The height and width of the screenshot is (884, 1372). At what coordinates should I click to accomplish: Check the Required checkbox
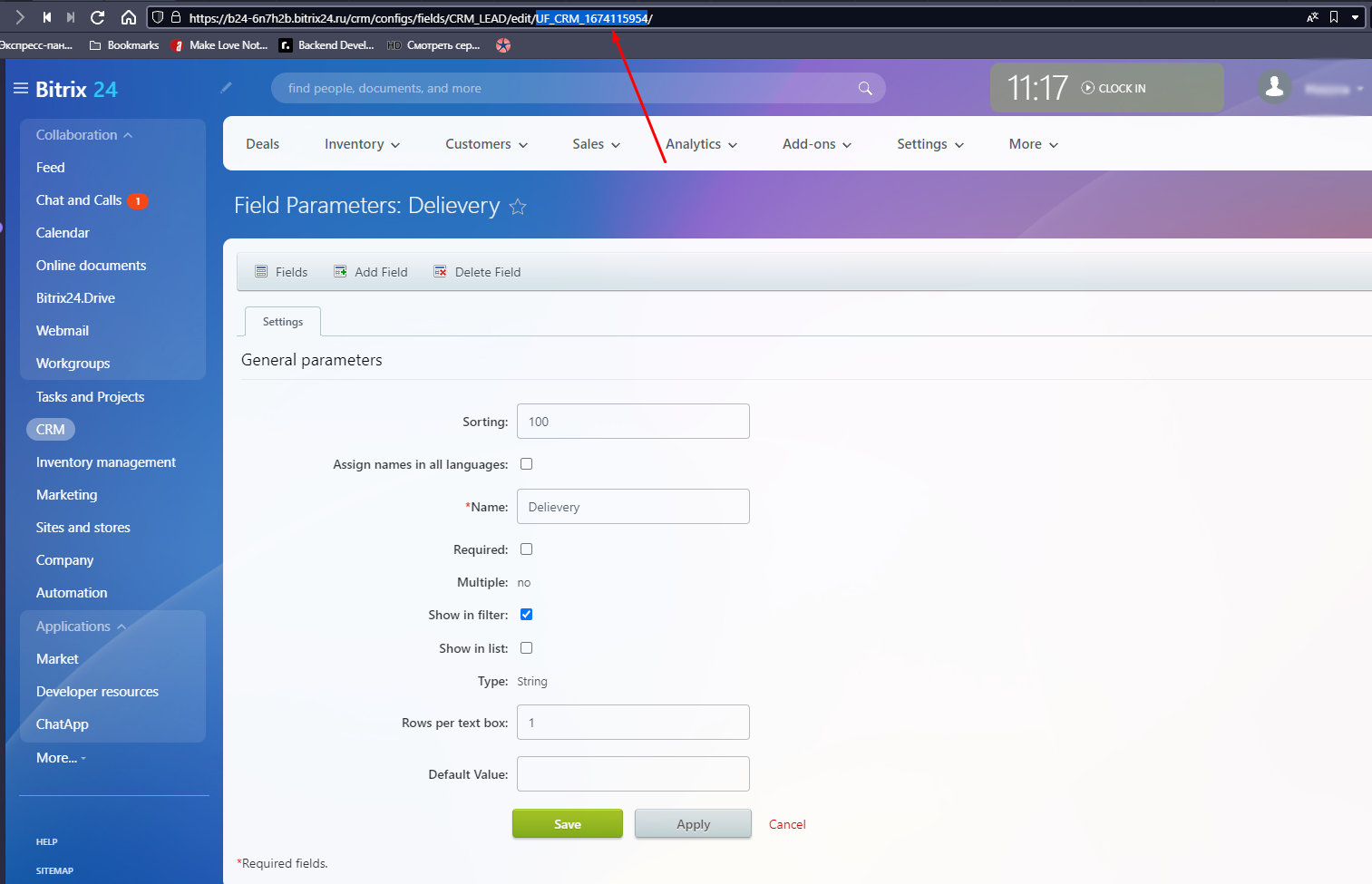526,549
